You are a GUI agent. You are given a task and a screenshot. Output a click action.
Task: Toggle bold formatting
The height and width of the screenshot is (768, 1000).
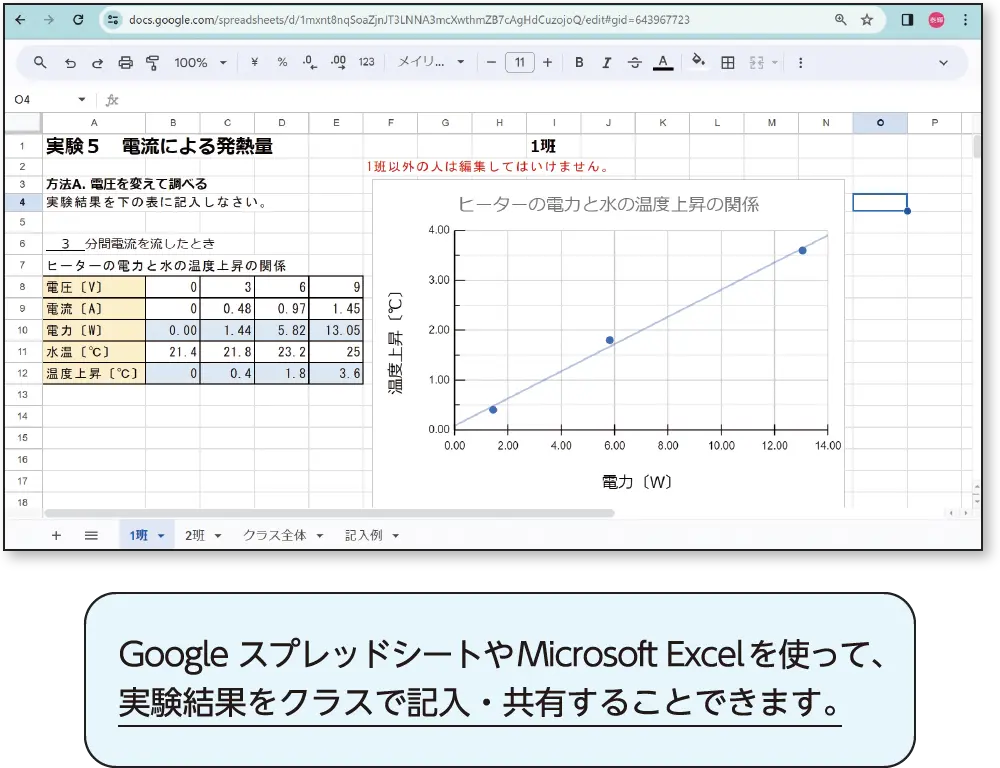(579, 63)
